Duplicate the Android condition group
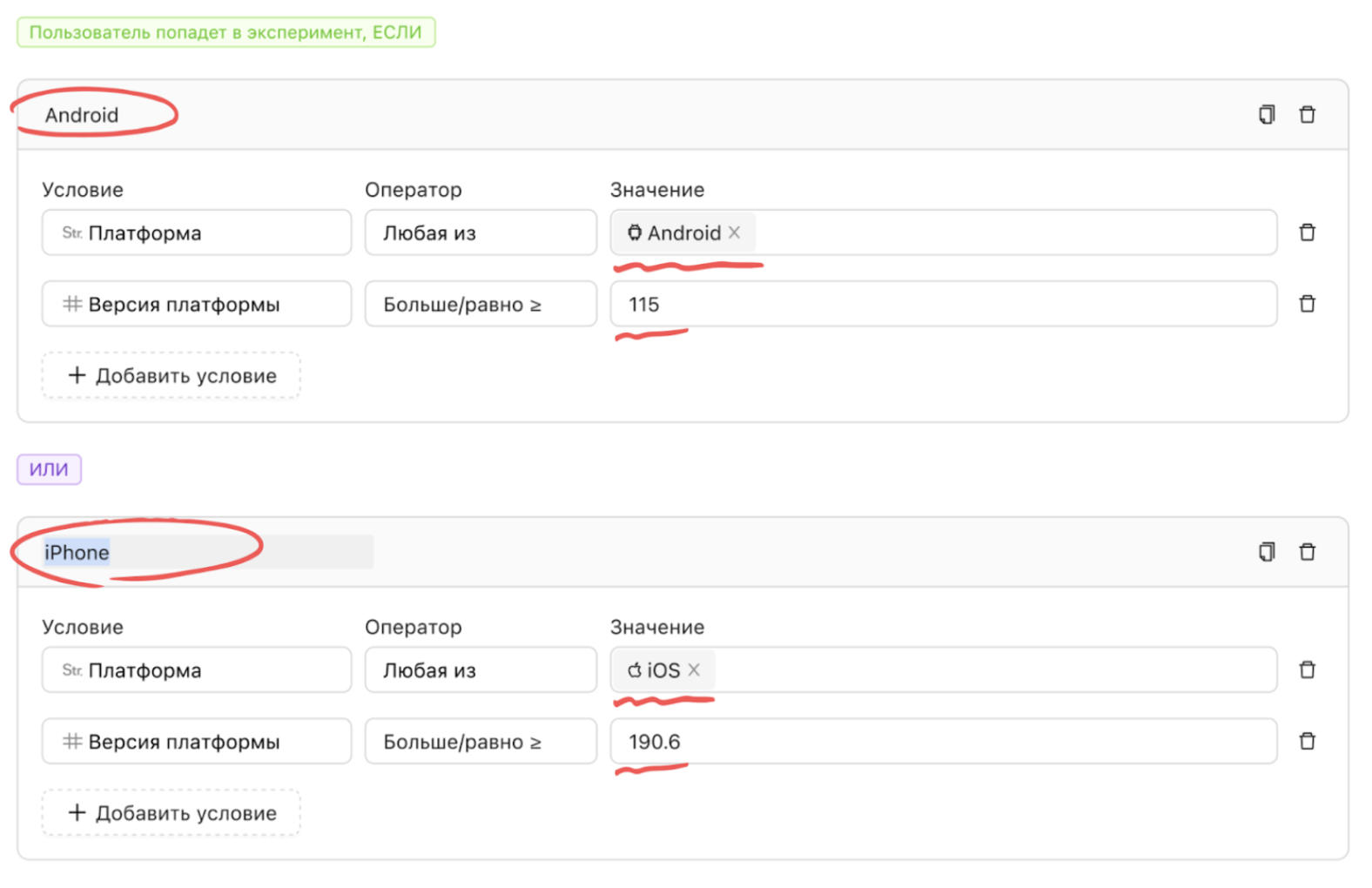This screenshot has height=888, width=1372. pos(1267,115)
